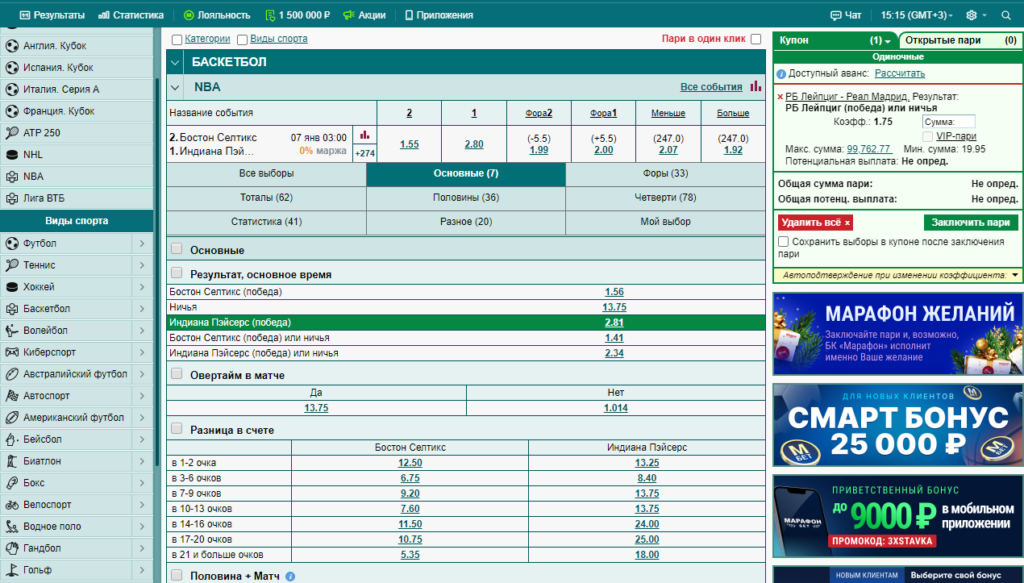Open the Тоталы (62) tab
The image size is (1024, 583).
point(266,197)
